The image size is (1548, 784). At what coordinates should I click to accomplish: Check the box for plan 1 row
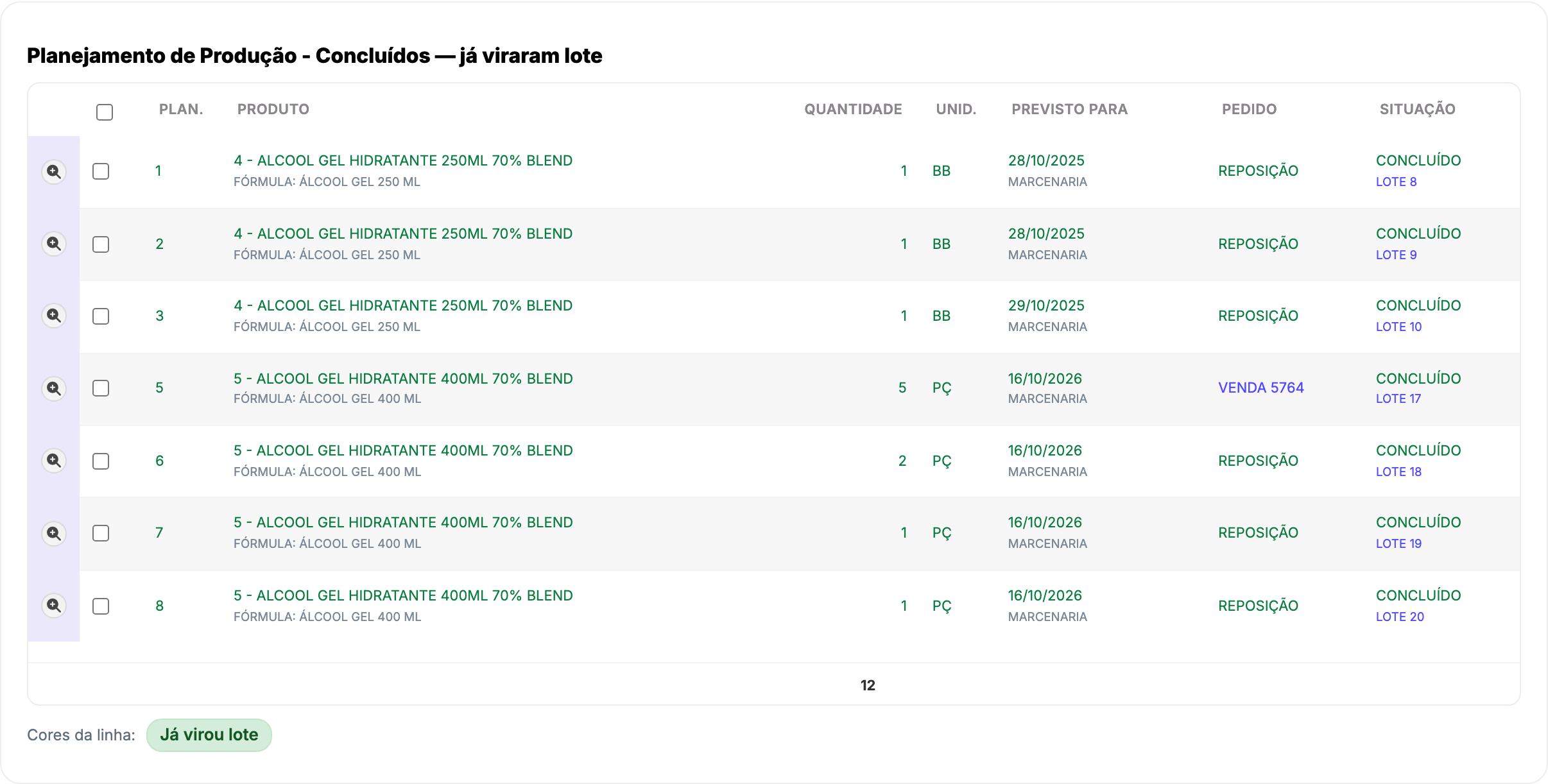coord(101,171)
